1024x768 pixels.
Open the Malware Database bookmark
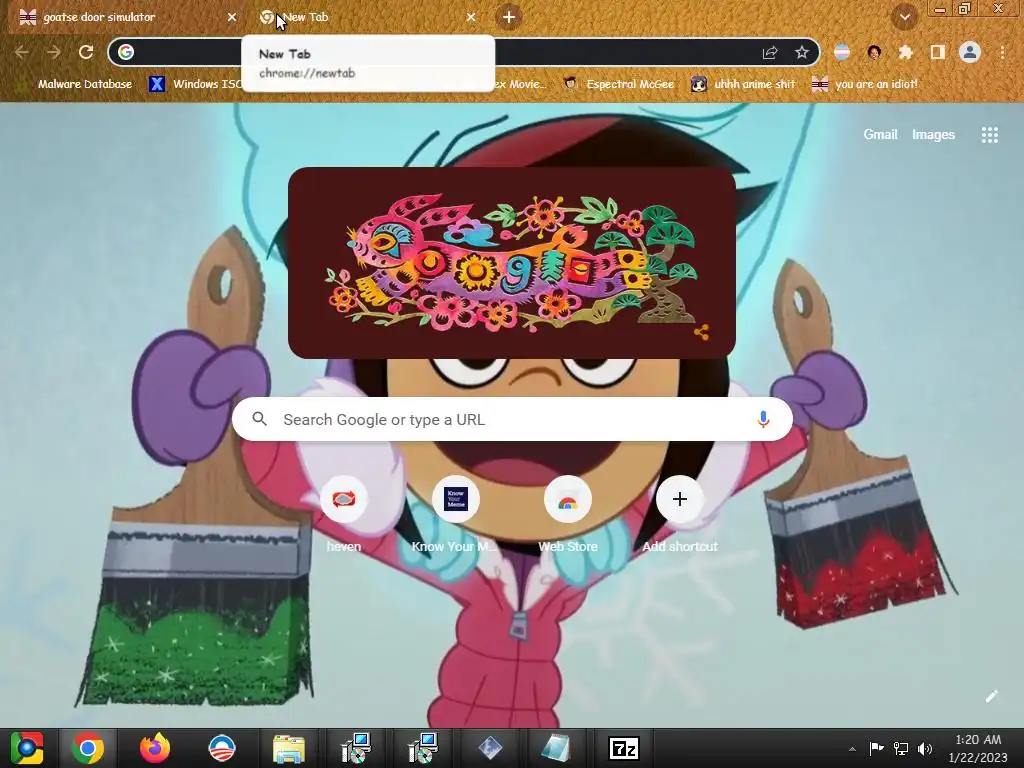pos(74,84)
